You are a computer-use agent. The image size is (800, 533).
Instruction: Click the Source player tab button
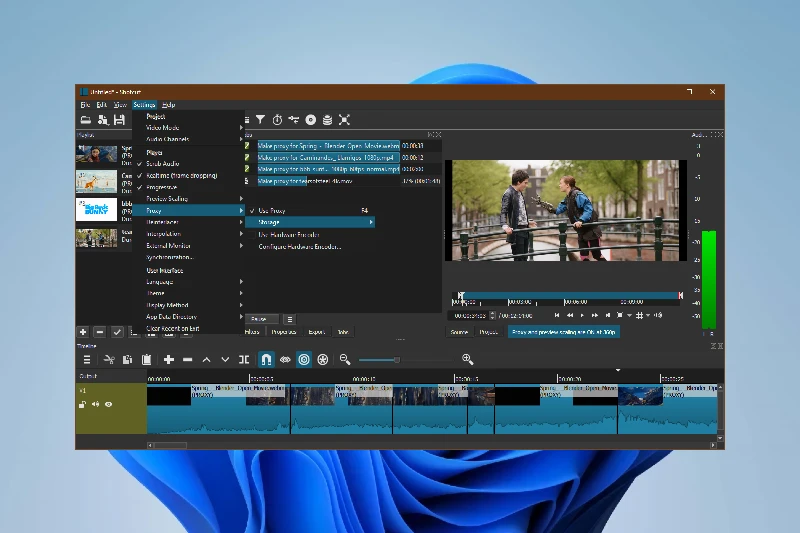tap(459, 332)
